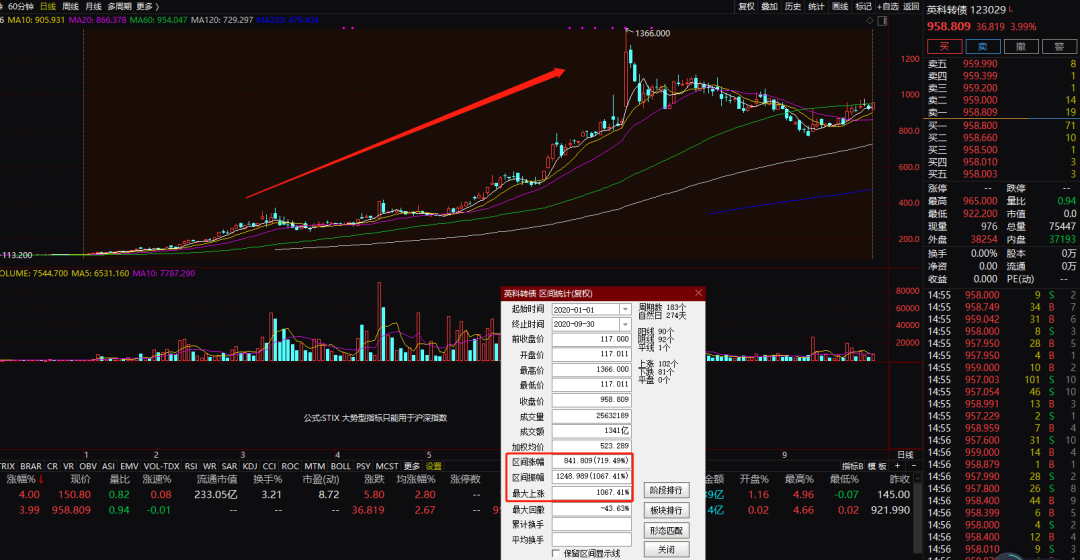The width and height of the screenshot is (1080, 560).
Task: Switch to the 60分钟 period tab
Action: tap(20, 6)
